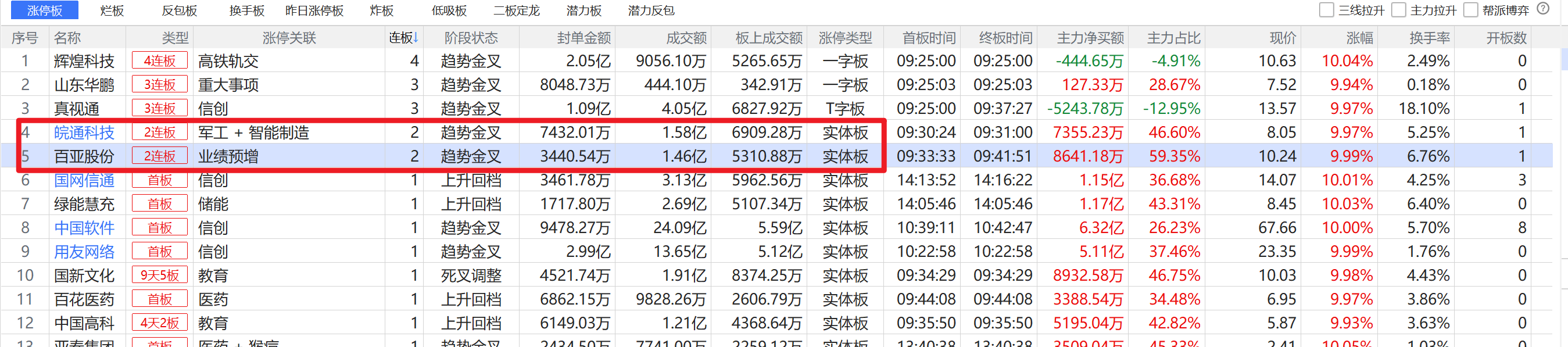Click the 67.66 price cell
Image resolution: width=1568 pixels, height=347 pixels.
pyautogui.click(x=1277, y=228)
